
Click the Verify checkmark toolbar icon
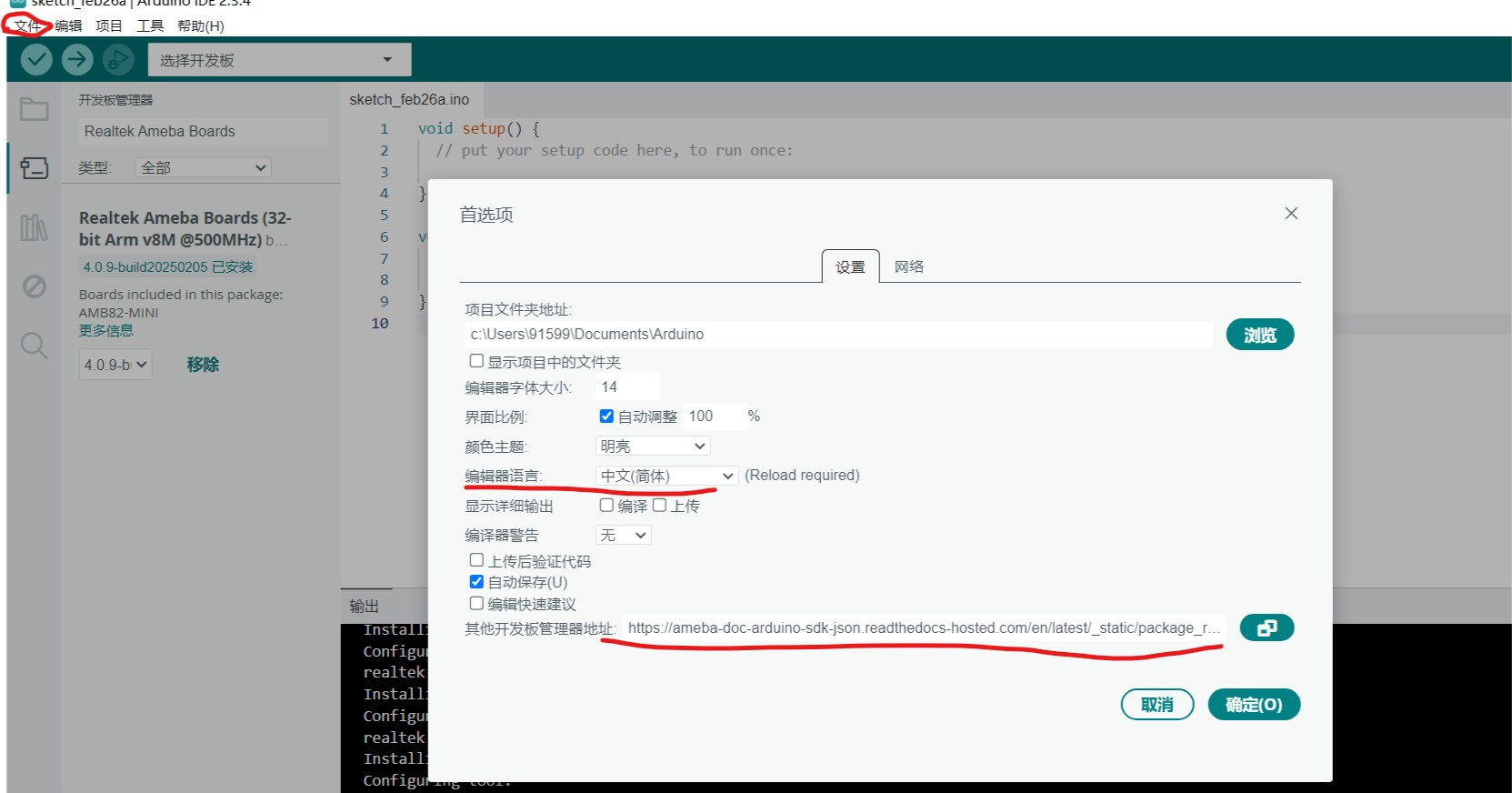pos(36,60)
